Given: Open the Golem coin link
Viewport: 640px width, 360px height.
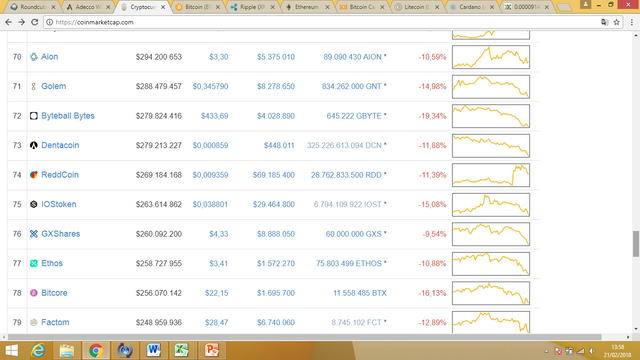Looking at the screenshot, I should point(53,86).
